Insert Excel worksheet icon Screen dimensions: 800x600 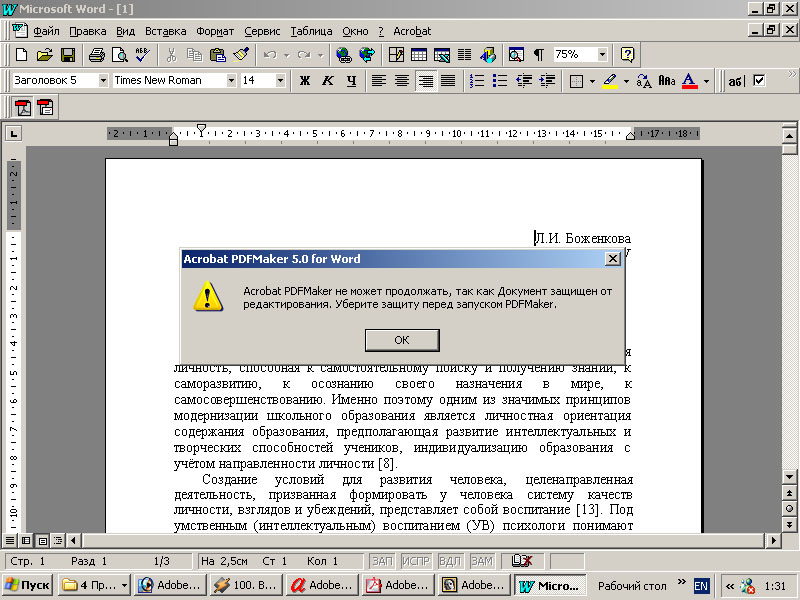tap(442, 55)
